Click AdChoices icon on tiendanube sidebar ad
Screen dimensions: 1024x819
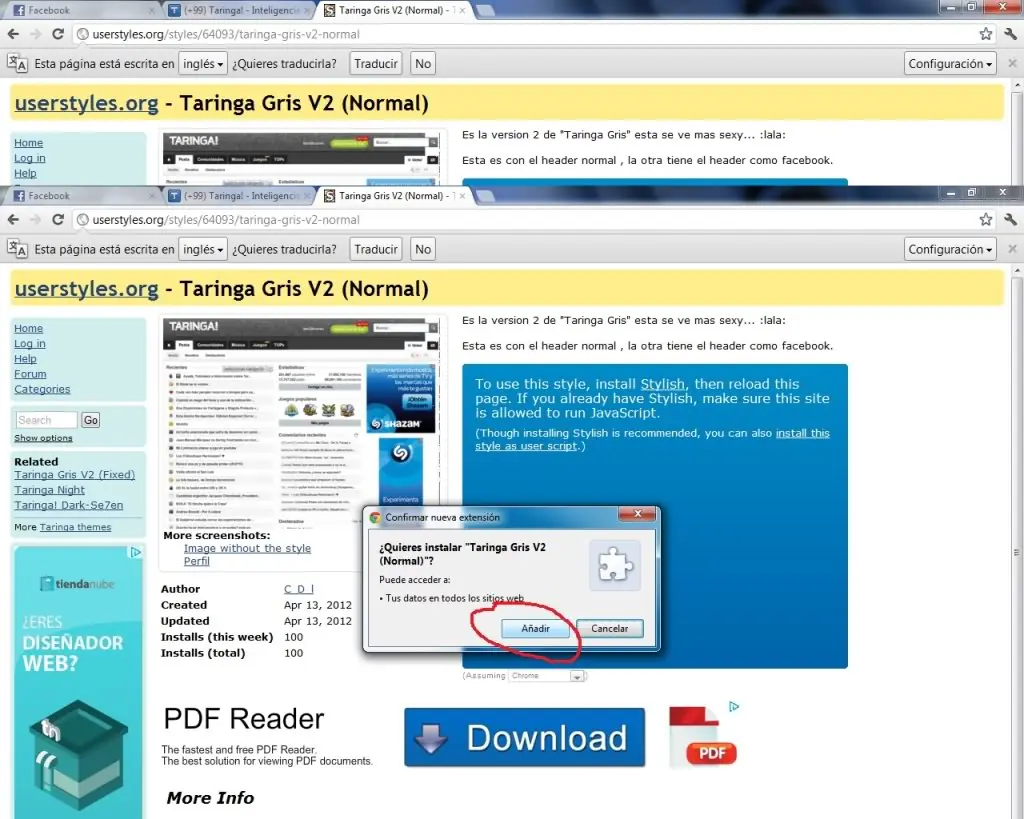pos(135,553)
